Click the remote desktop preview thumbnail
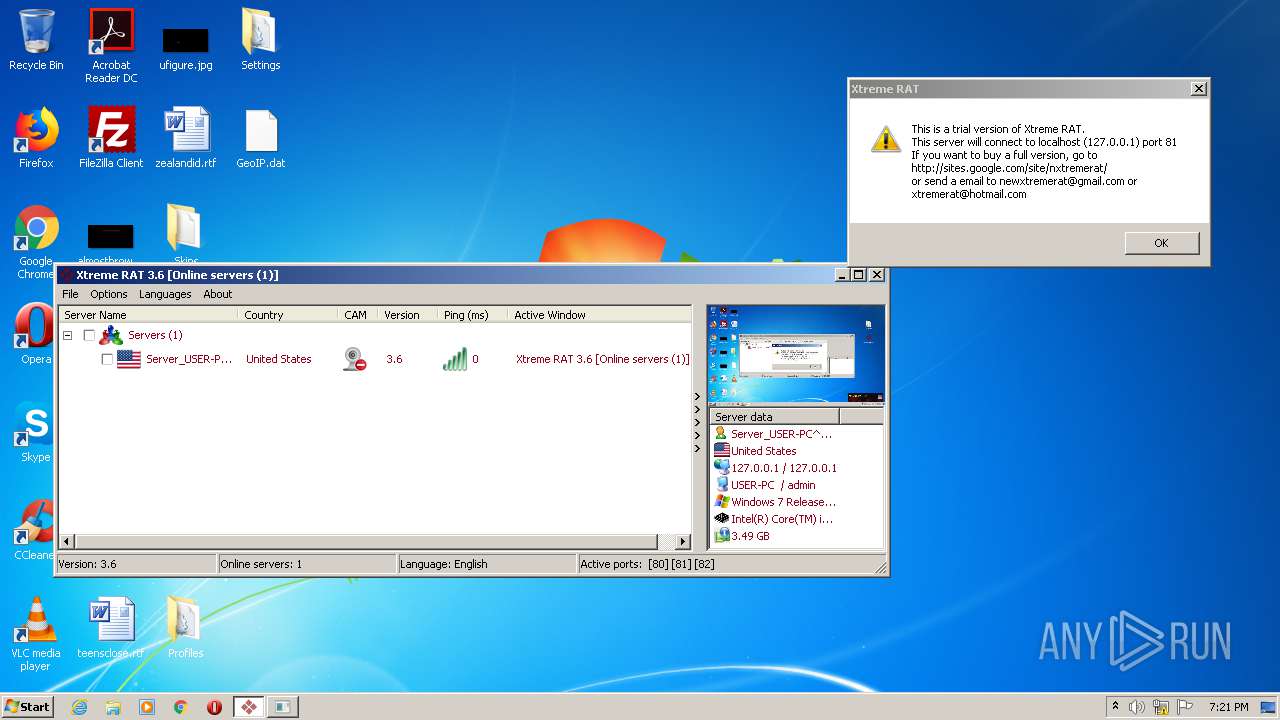 pyautogui.click(x=796, y=353)
